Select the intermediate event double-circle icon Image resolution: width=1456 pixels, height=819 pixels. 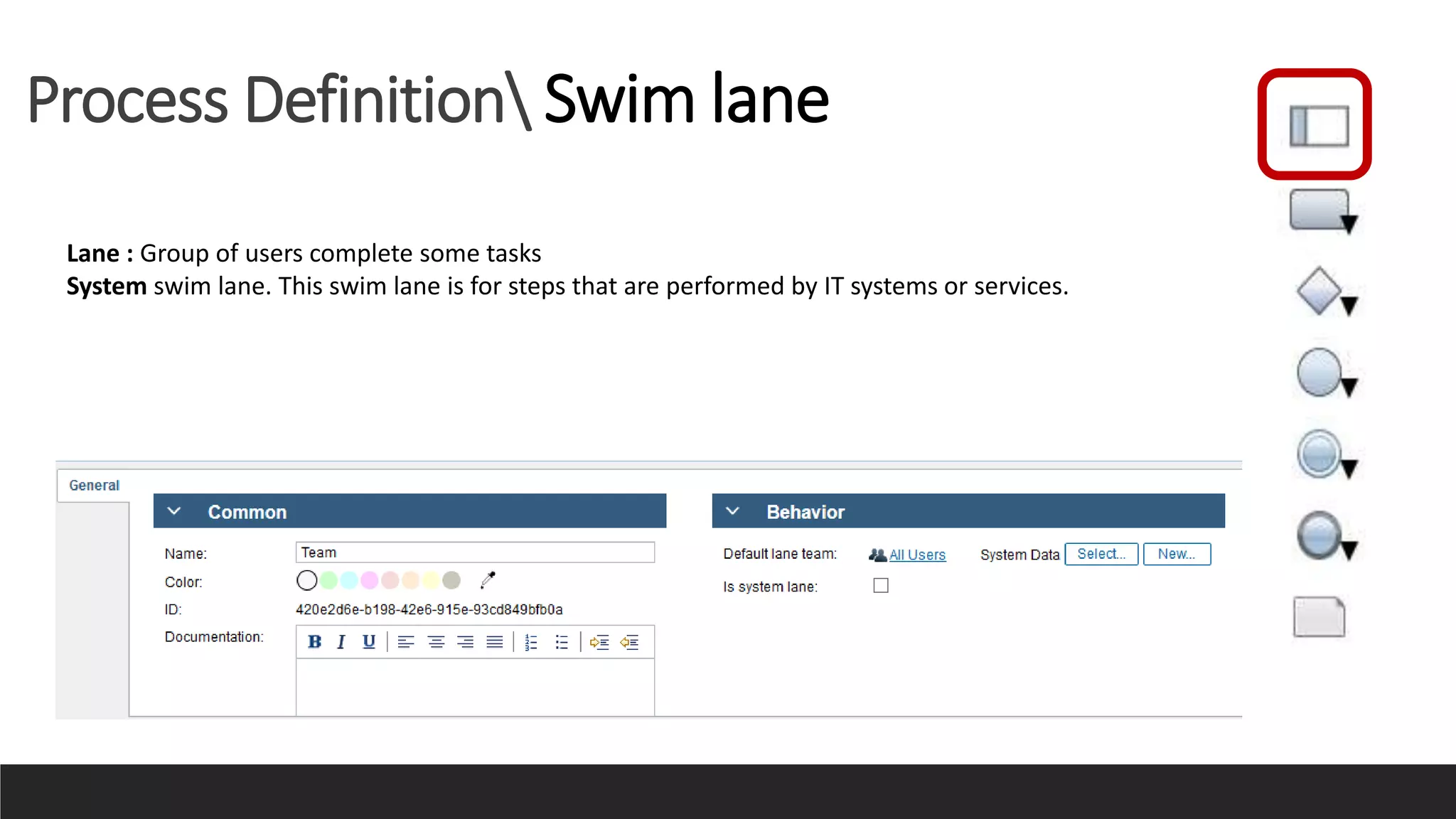(x=1319, y=454)
